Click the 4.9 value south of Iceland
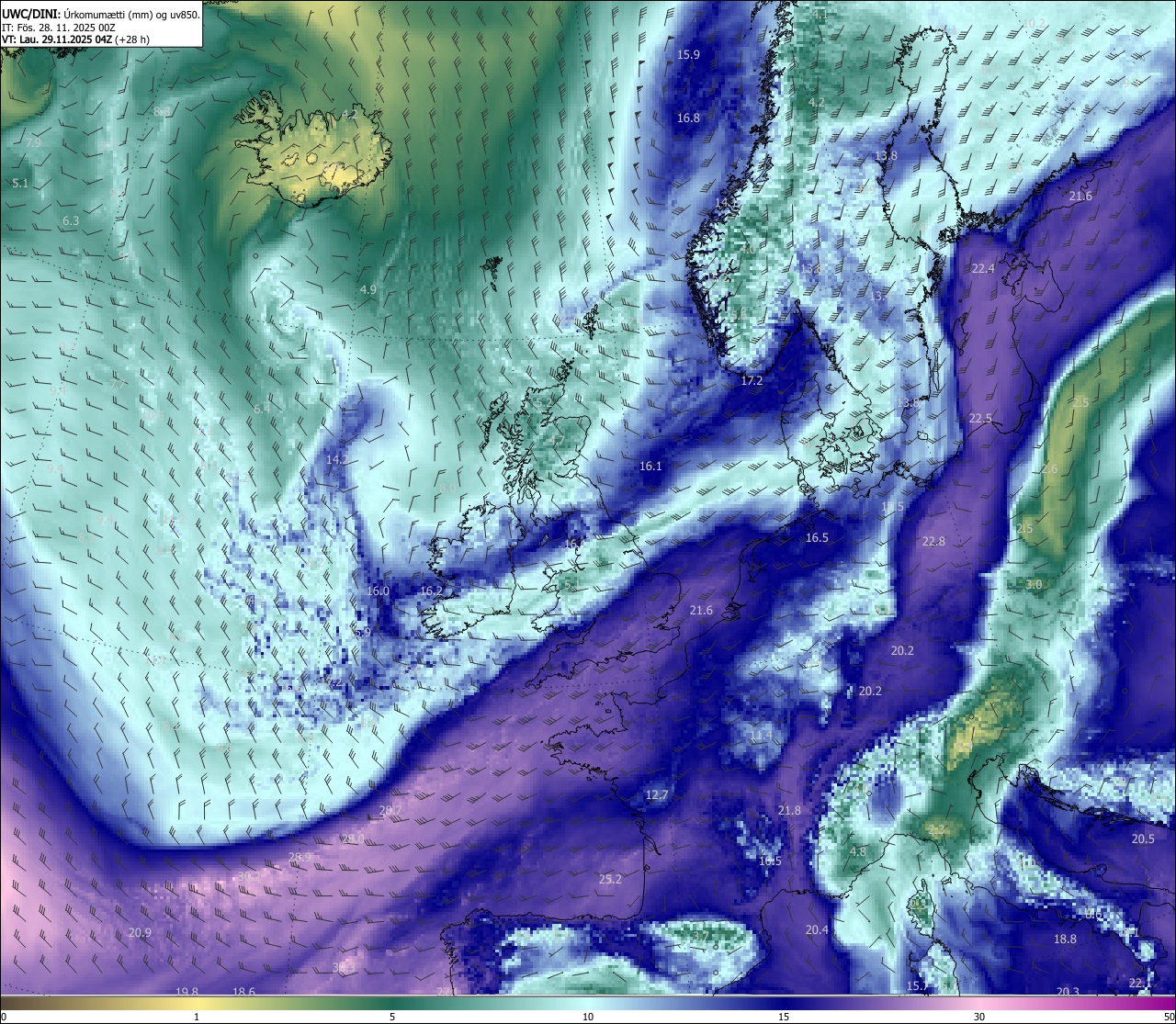Image resolution: width=1176 pixels, height=1024 pixels. tap(367, 289)
